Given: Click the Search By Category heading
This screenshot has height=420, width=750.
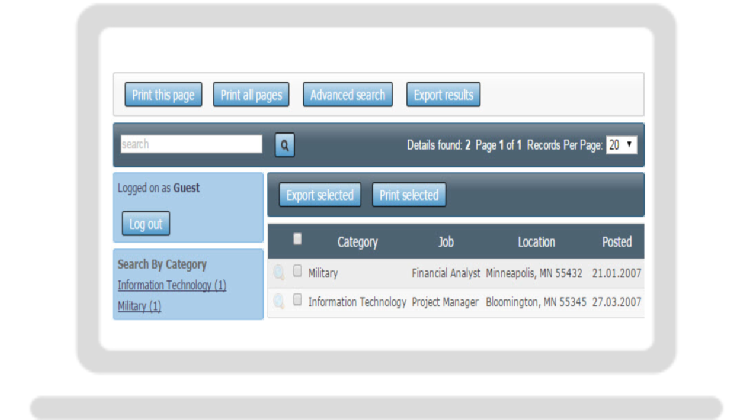Looking at the screenshot, I should [x=162, y=265].
